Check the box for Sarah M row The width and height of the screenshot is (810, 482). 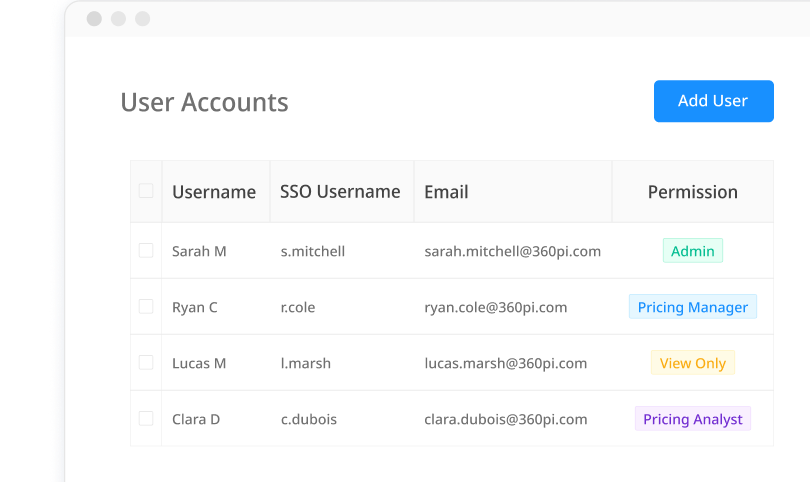click(146, 251)
